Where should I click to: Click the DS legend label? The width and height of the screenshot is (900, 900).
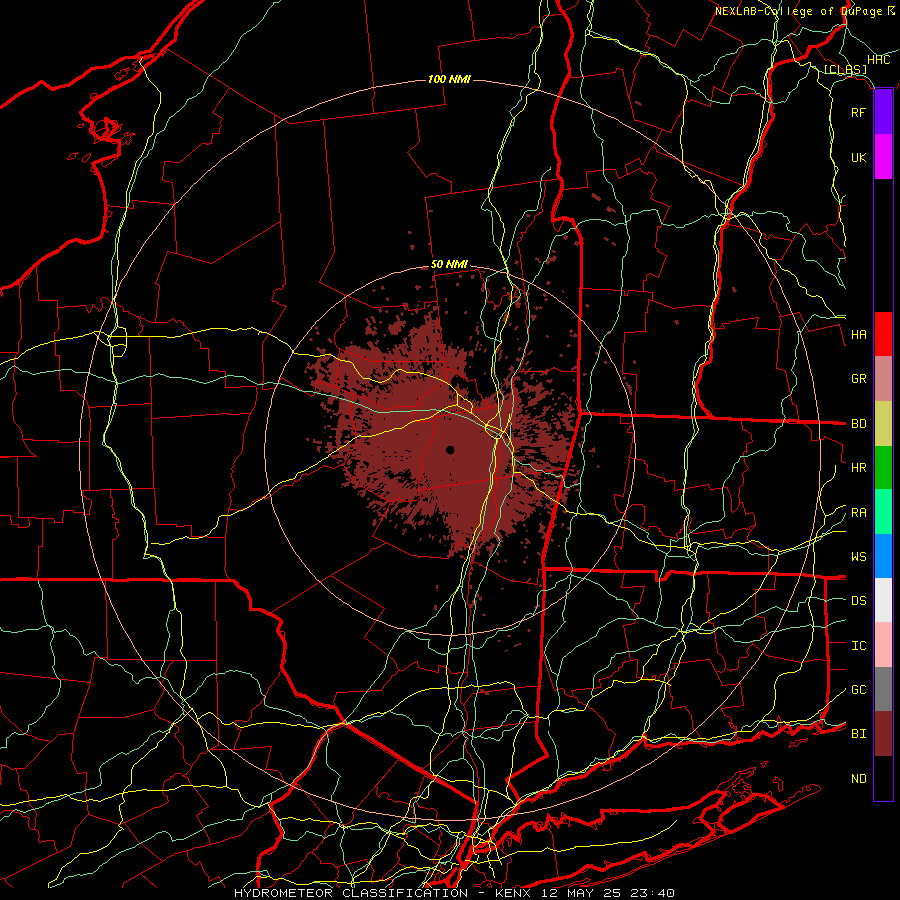(x=858, y=601)
